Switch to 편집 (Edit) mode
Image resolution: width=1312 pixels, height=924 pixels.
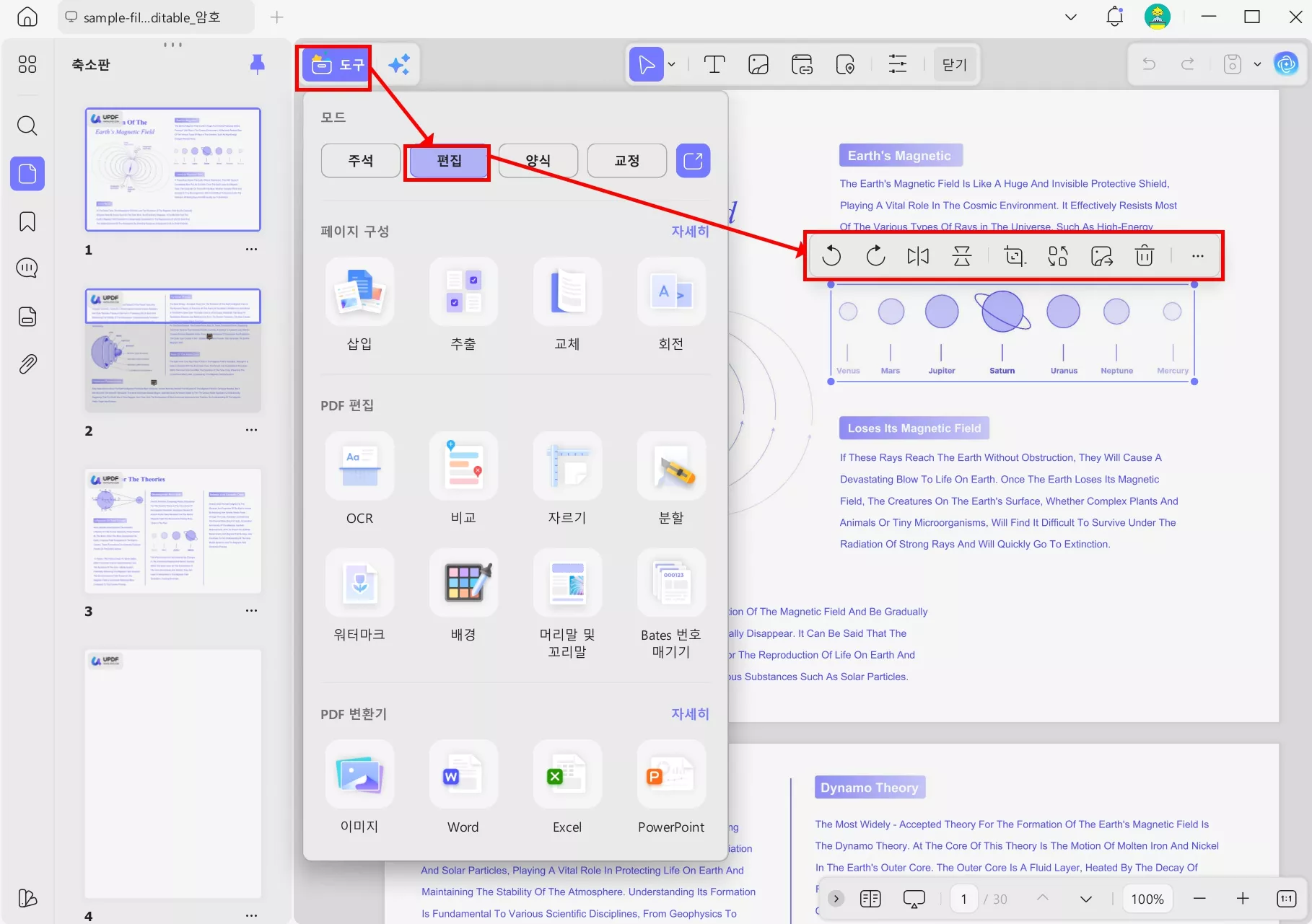click(449, 161)
